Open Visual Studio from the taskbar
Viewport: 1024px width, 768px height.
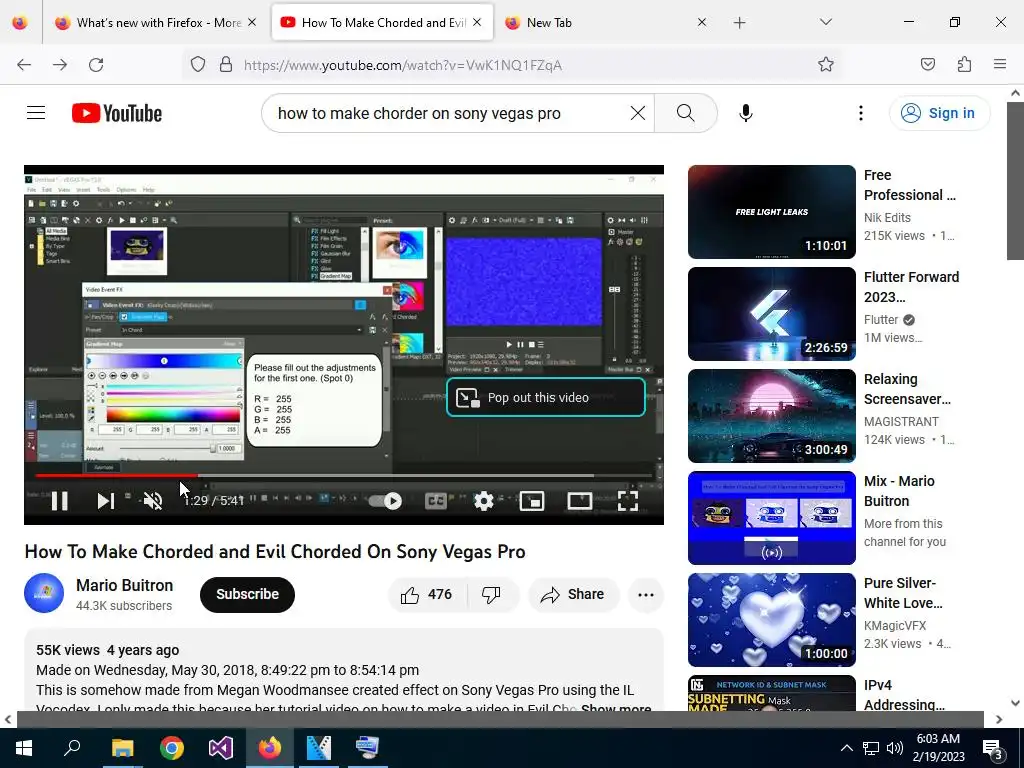221,748
